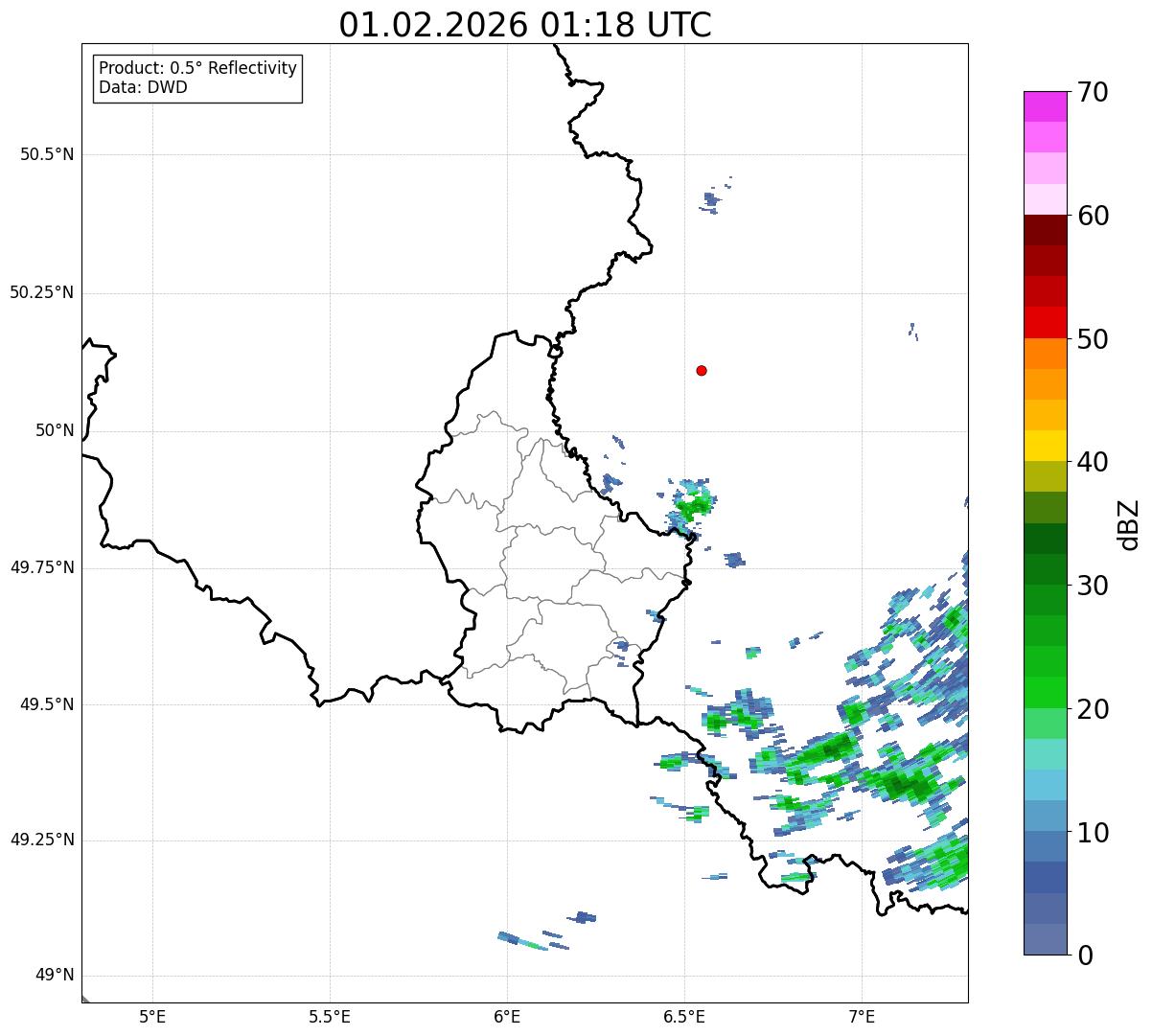Click the '50°N' latitude label

tap(55, 430)
